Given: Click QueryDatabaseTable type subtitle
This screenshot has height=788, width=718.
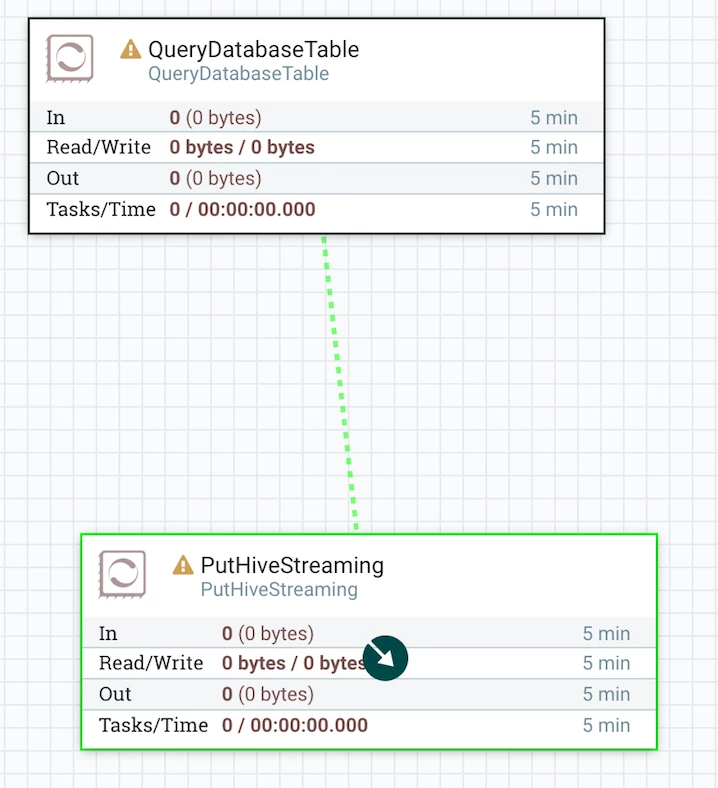Looking at the screenshot, I should (x=239, y=74).
